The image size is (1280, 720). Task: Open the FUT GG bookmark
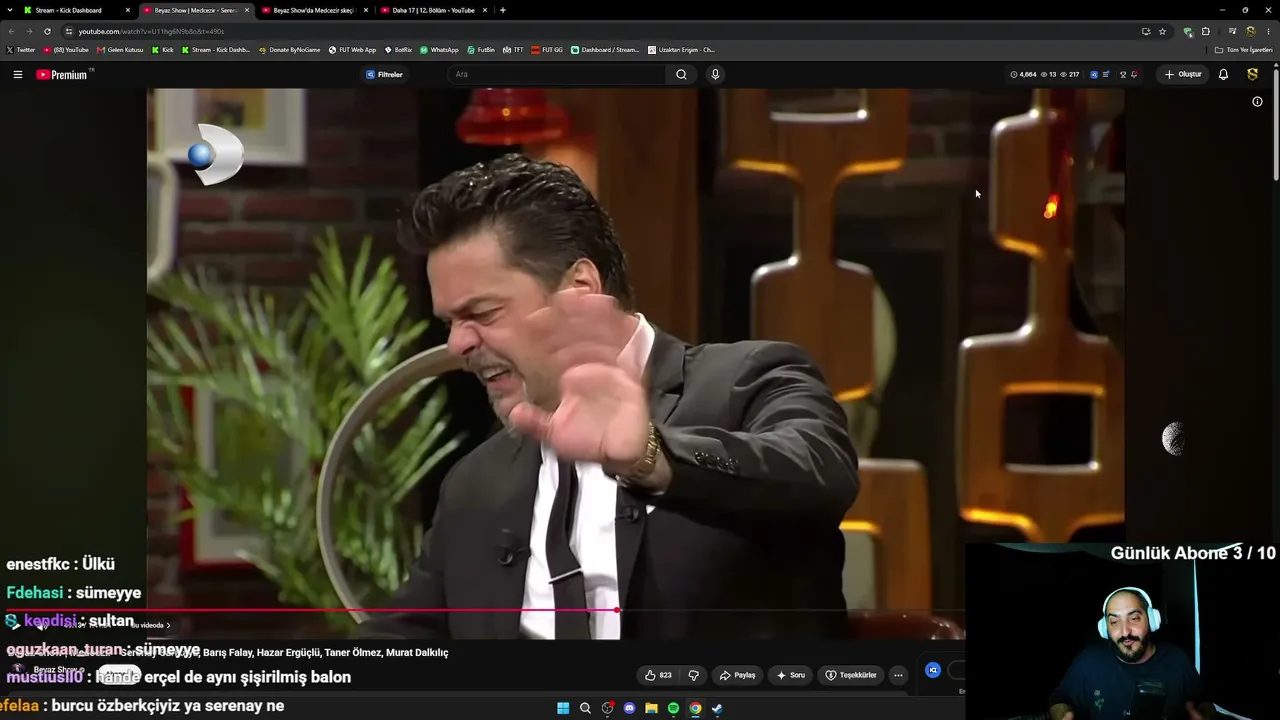tap(548, 49)
